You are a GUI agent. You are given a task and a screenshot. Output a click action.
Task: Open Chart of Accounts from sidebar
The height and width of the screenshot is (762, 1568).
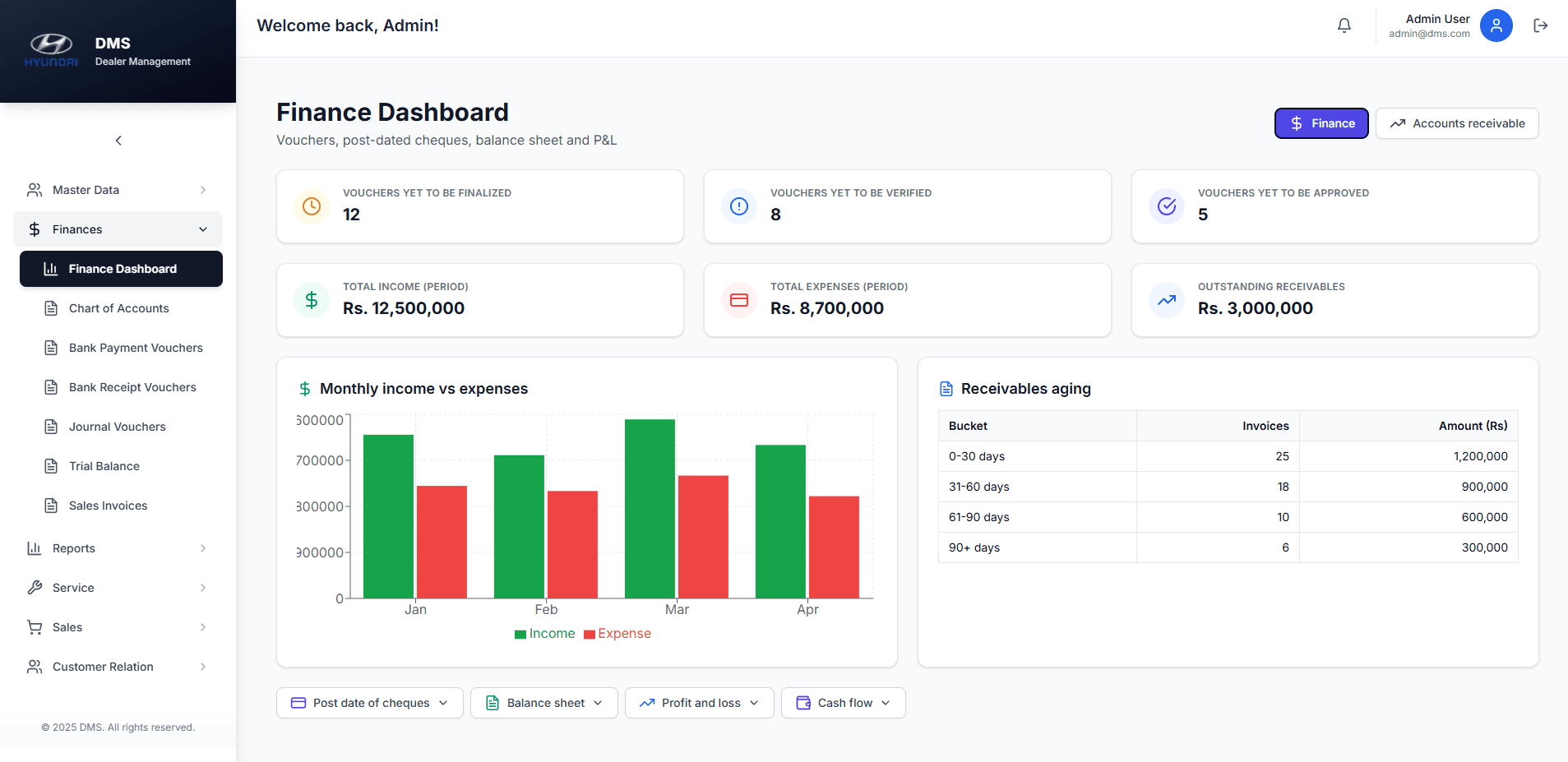point(118,308)
